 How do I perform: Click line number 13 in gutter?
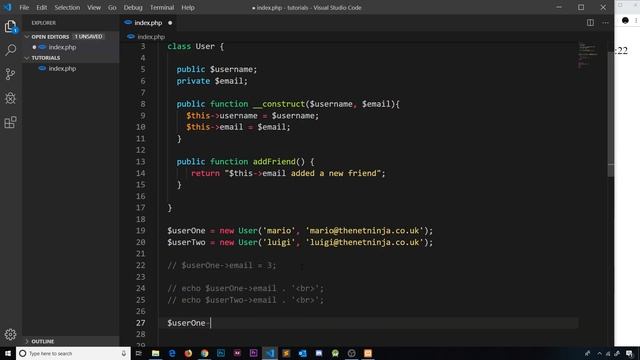point(140,162)
